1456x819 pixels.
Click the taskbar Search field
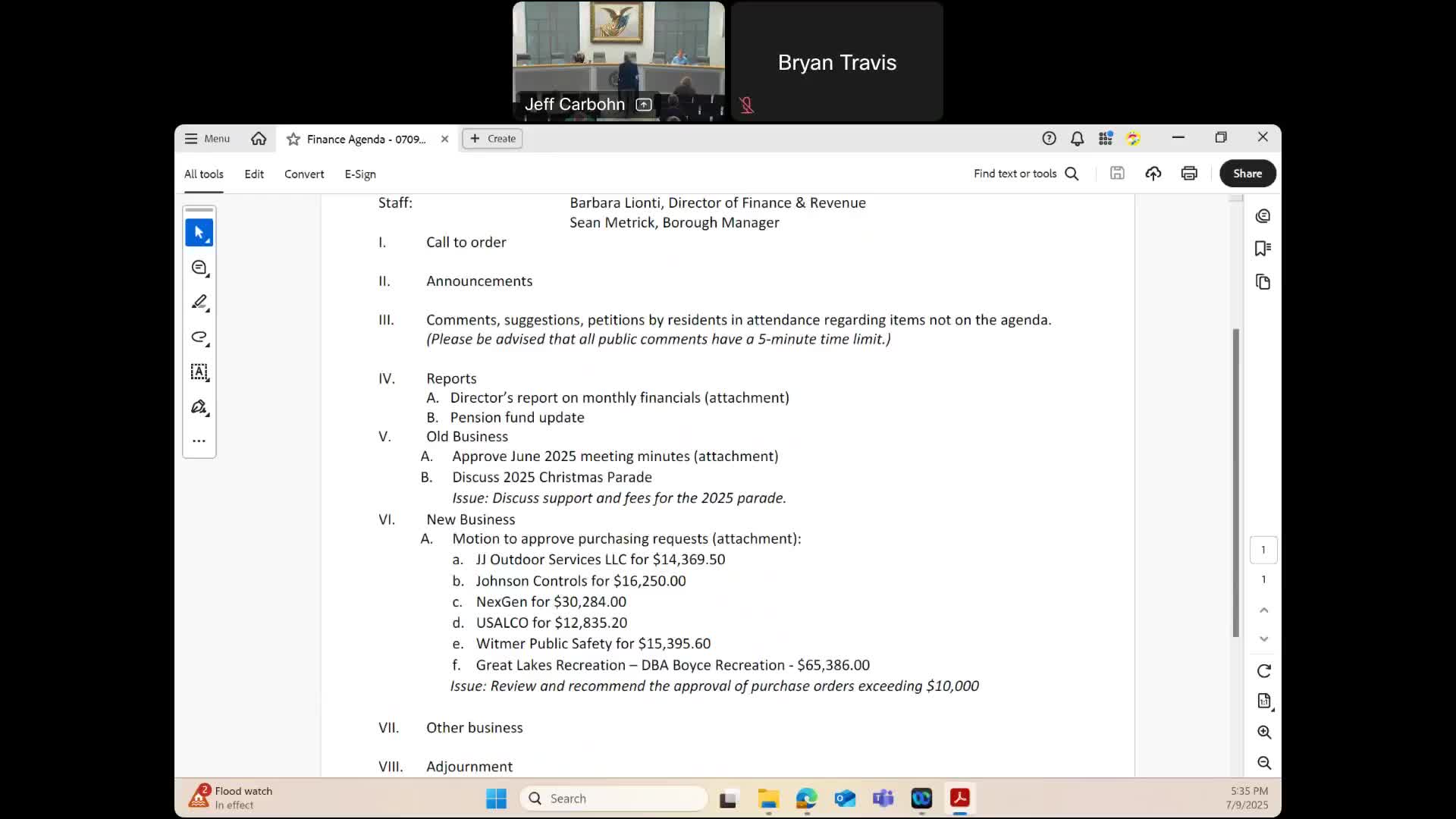(x=614, y=799)
